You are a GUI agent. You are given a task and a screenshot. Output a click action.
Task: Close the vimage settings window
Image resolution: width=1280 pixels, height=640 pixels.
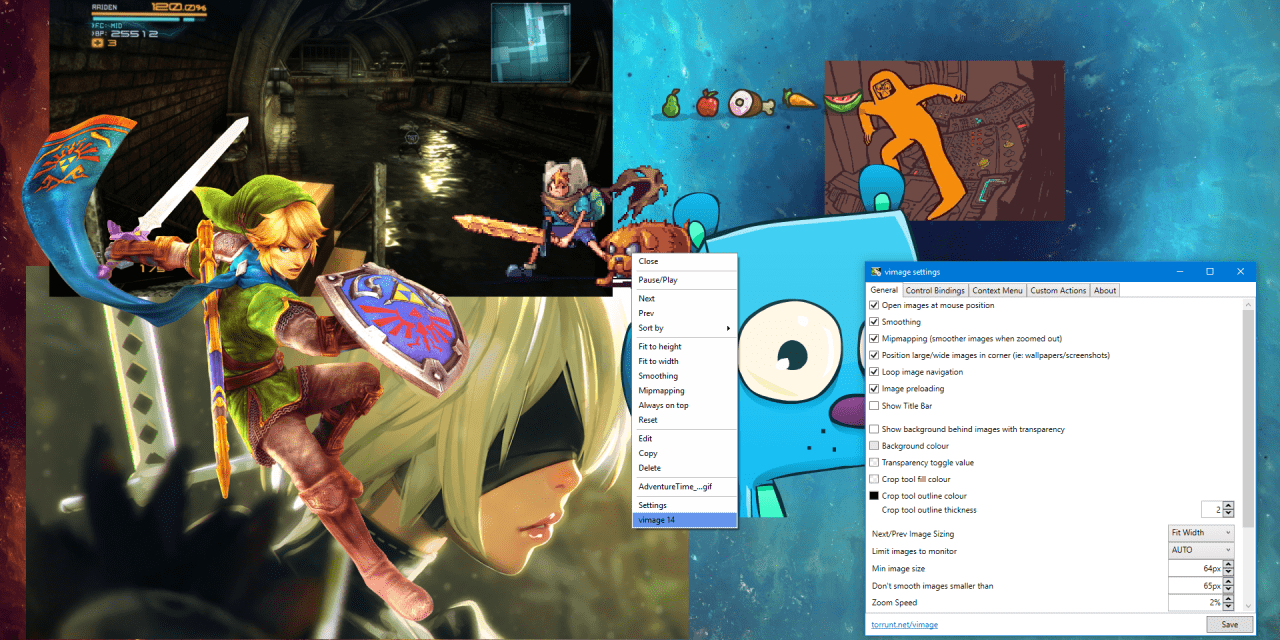tap(1241, 271)
